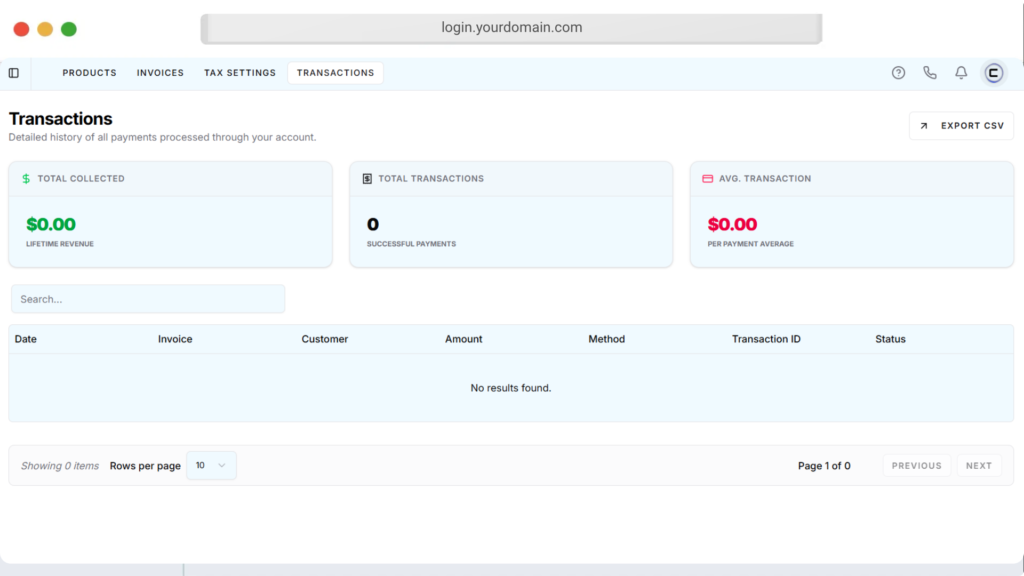This screenshot has height=576, width=1024.
Task: Open the notifications bell icon
Action: pos(961,73)
